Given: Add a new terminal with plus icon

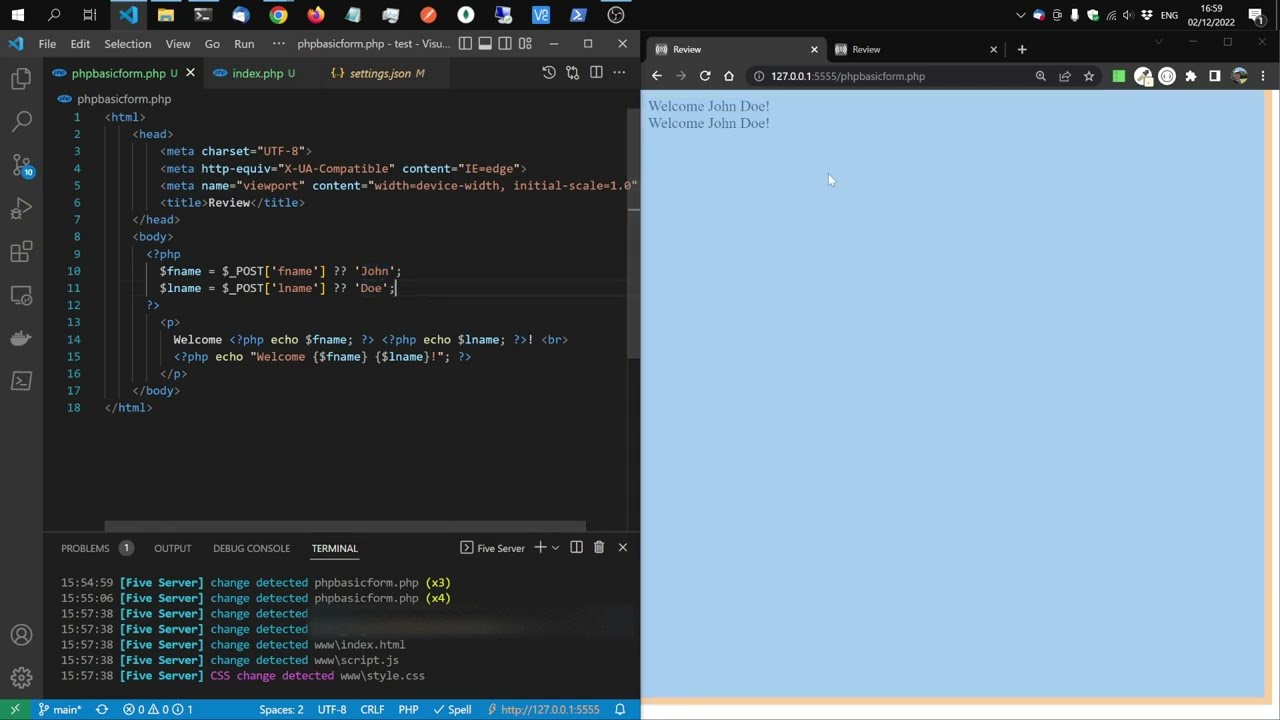Looking at the screenshot, I should [x=540, y=547].
